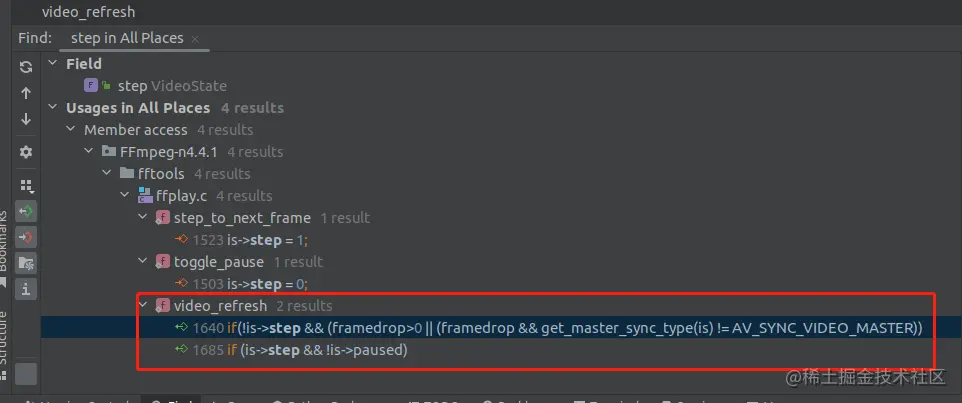Viewport: 962px width, 403px height.
Task: Select usage line 1640 with framedrop condition
Action: tap(557, 328)
